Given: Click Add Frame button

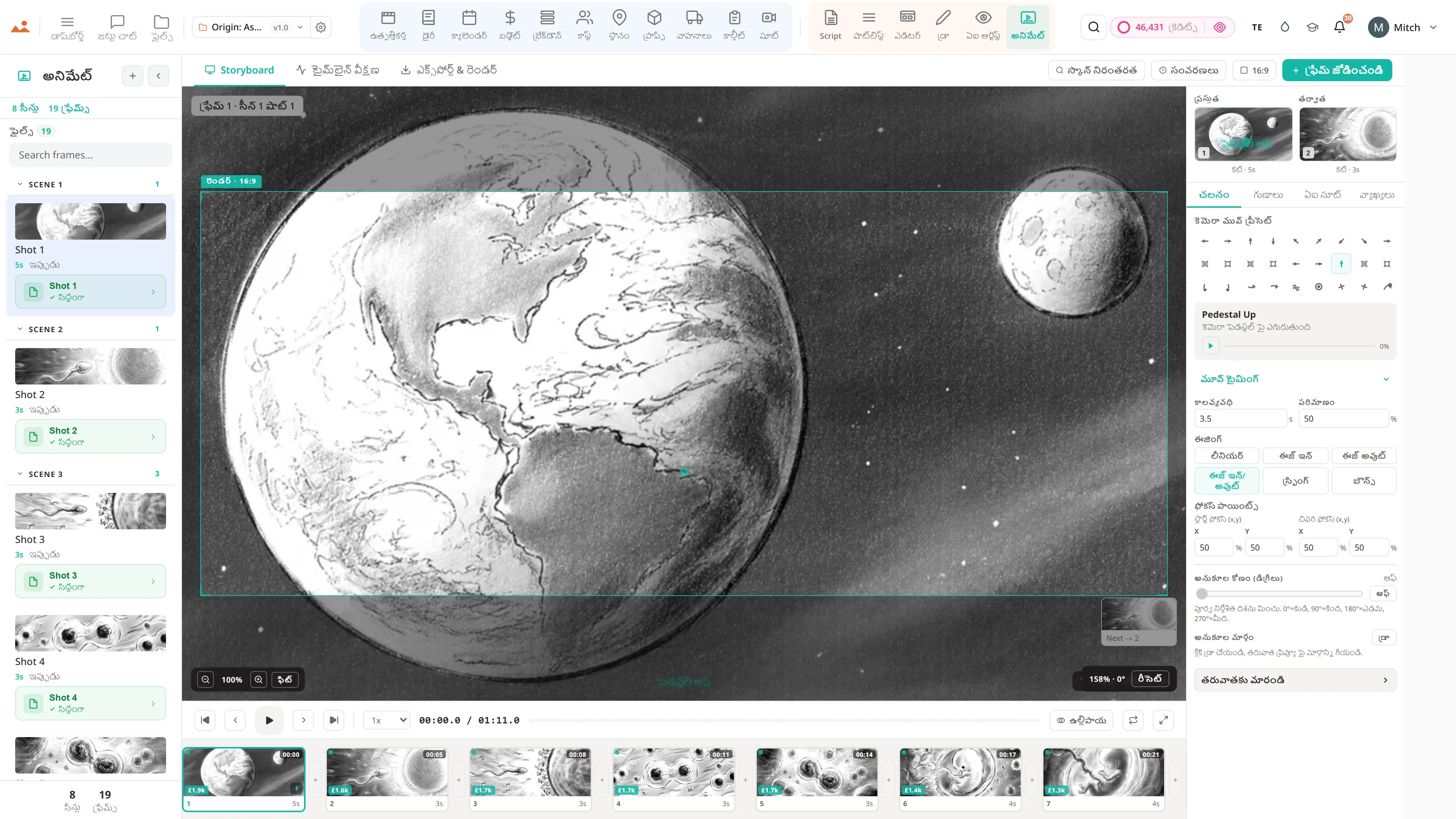Looking at the screenshot, I should 1337,70.
